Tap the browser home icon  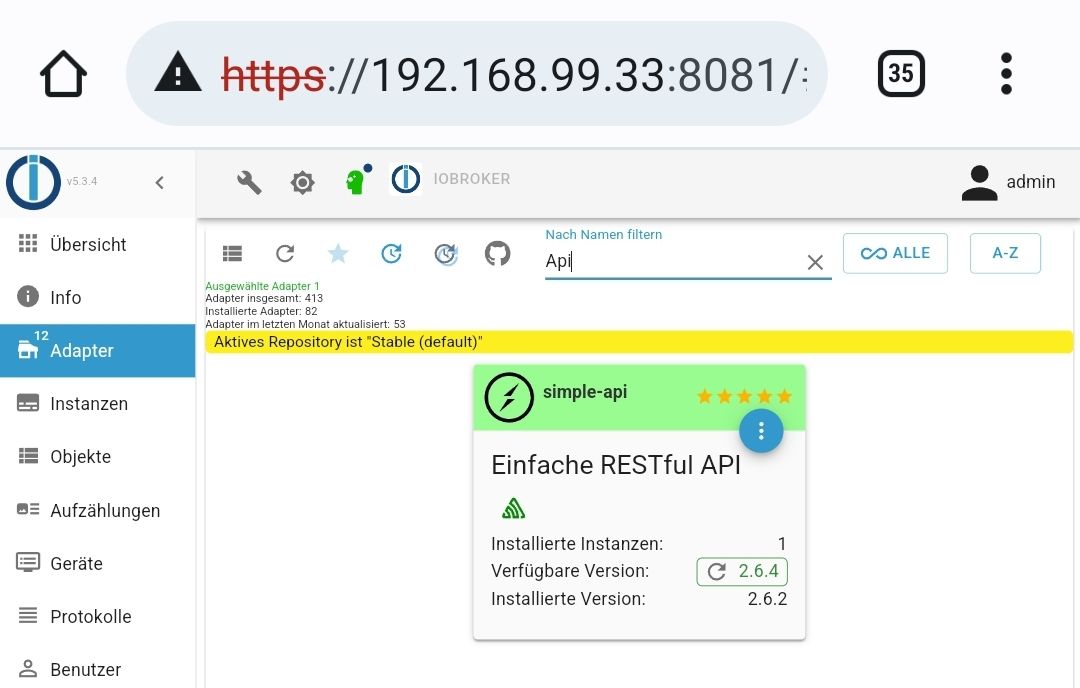[x=63, y=74]
